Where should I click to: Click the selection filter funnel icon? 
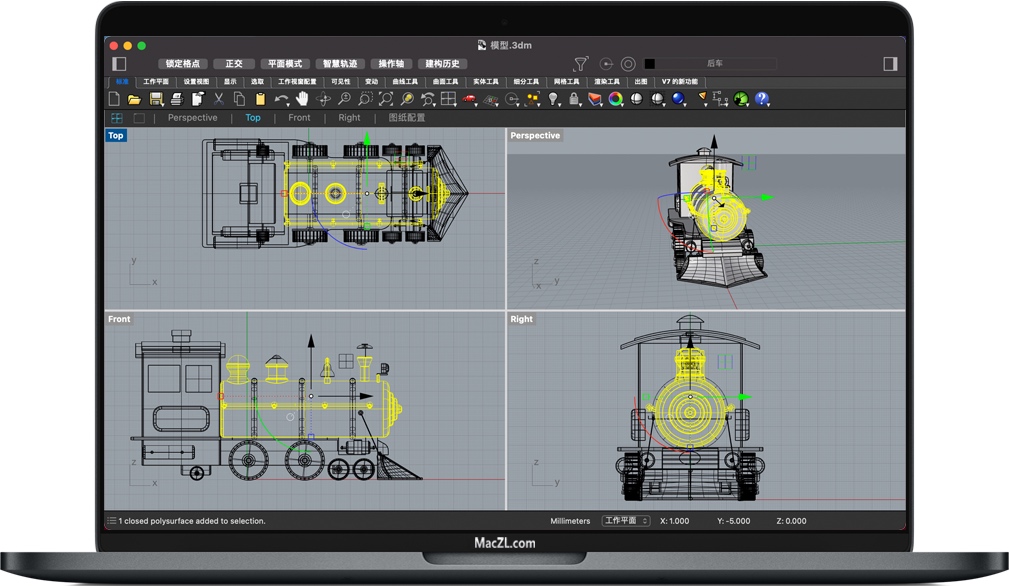pos(580,64)
